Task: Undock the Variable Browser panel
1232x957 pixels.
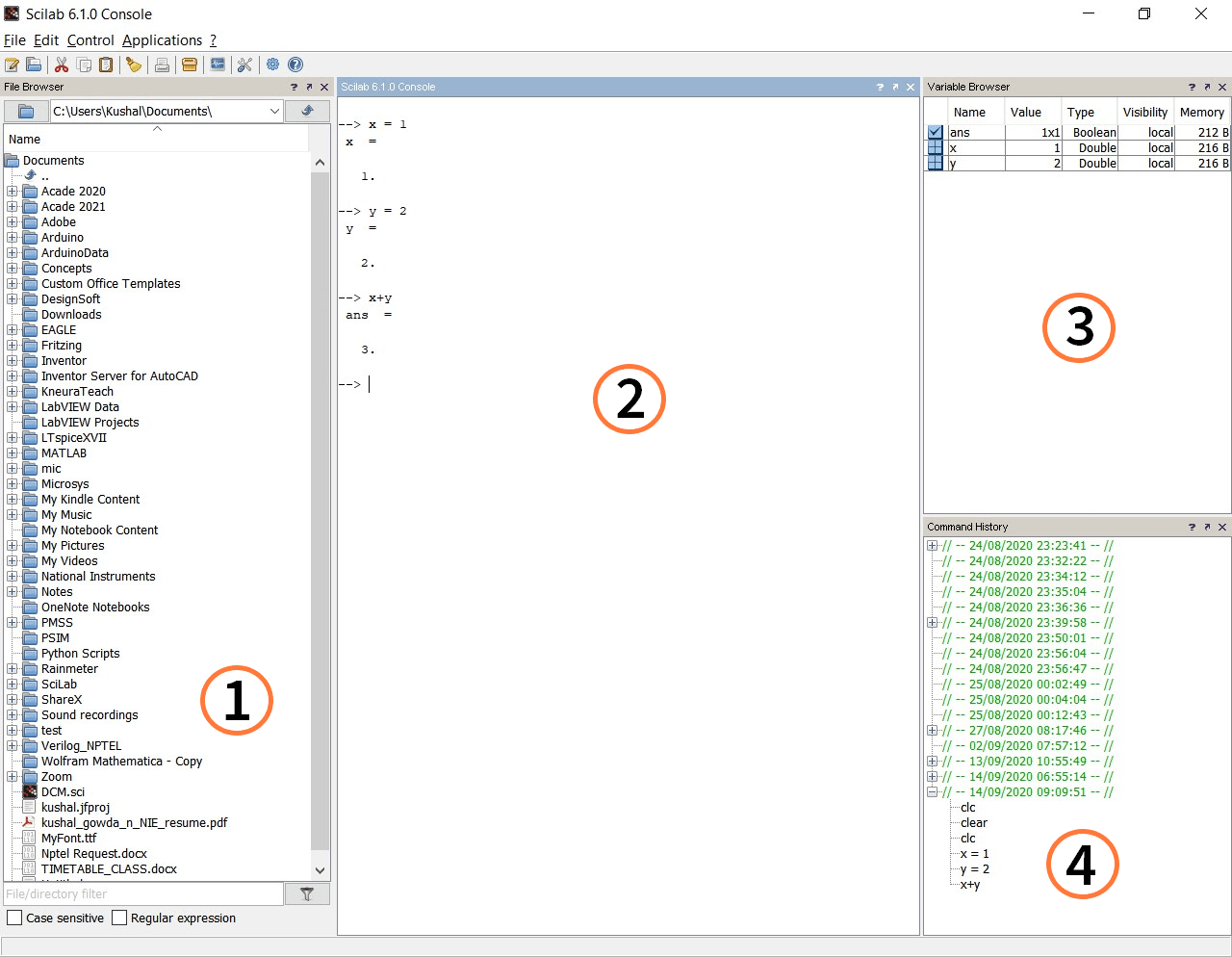Action: [1207, 87]
